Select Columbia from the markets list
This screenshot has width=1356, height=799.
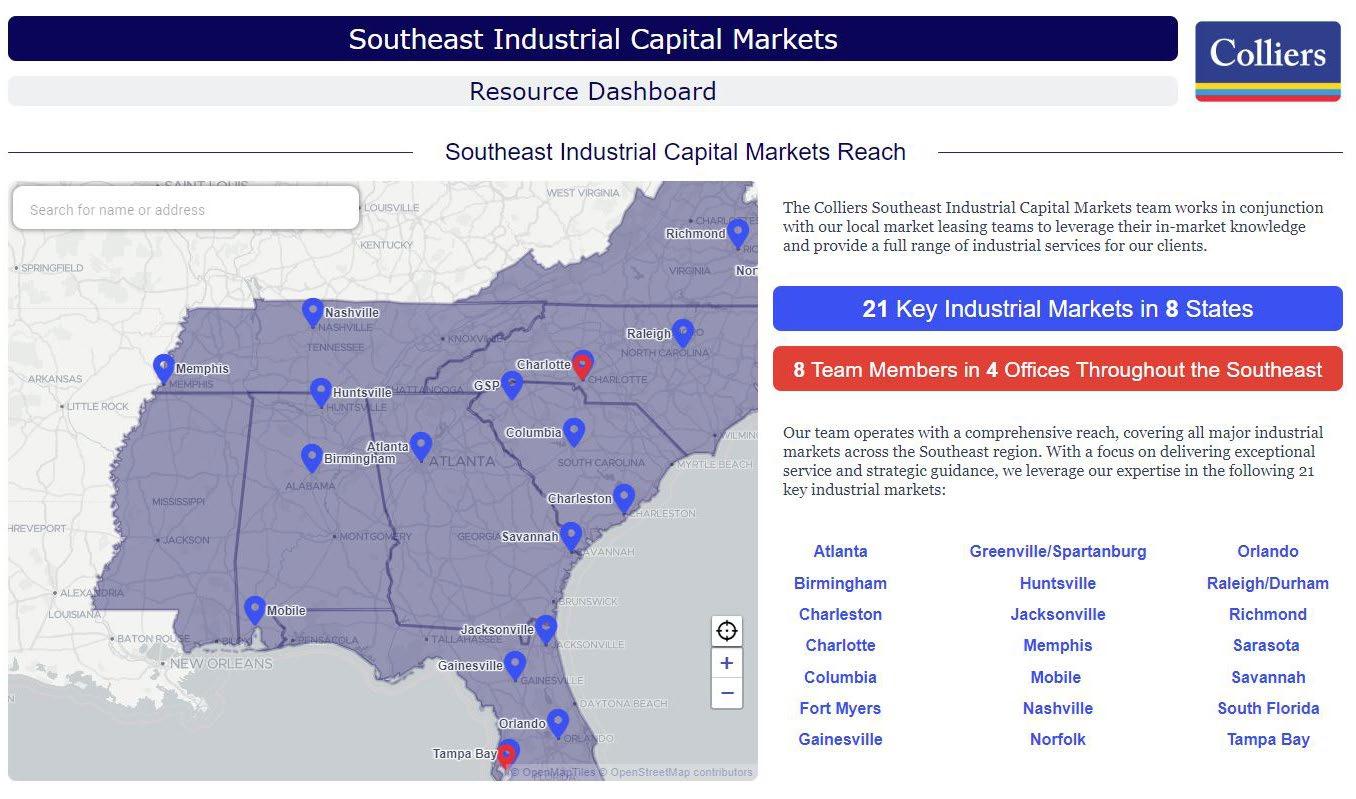[x=840, y=677]
